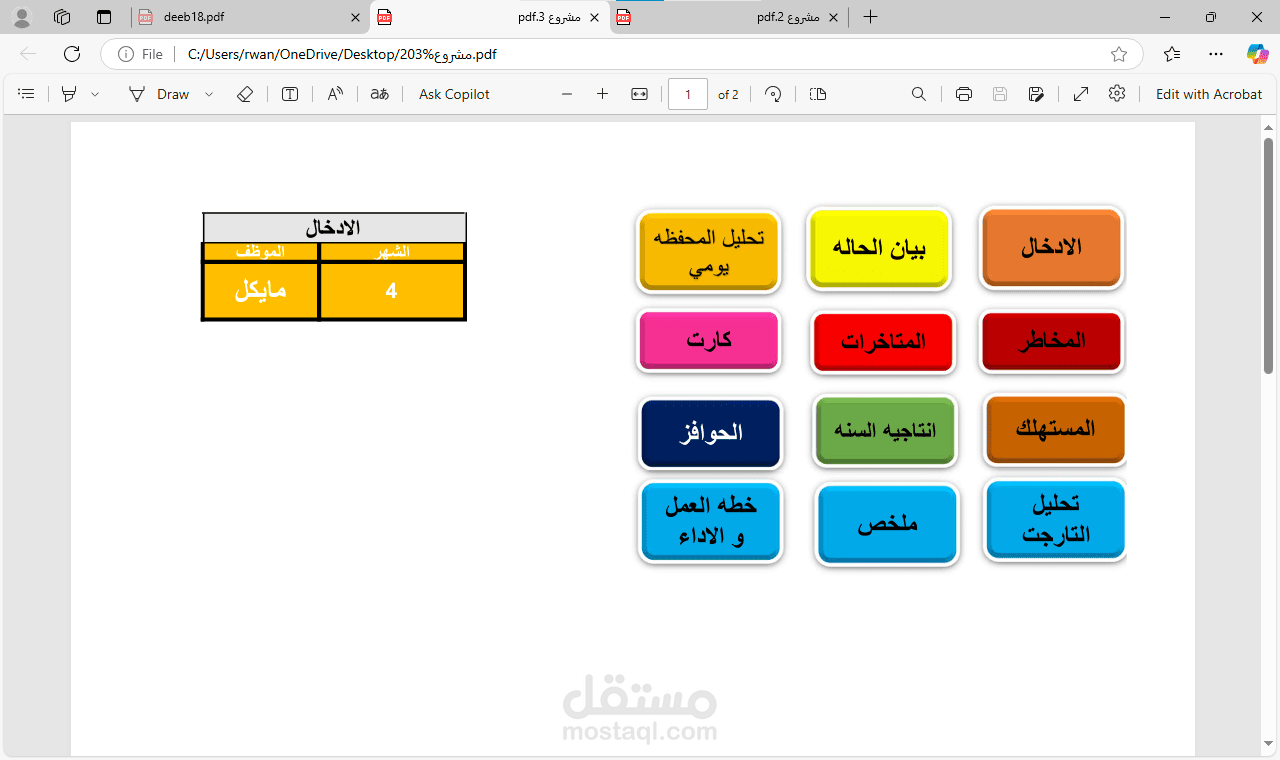View site information for File
Image resolution: width=1280 pixels, height=760 pixels.
coord(141,54)
